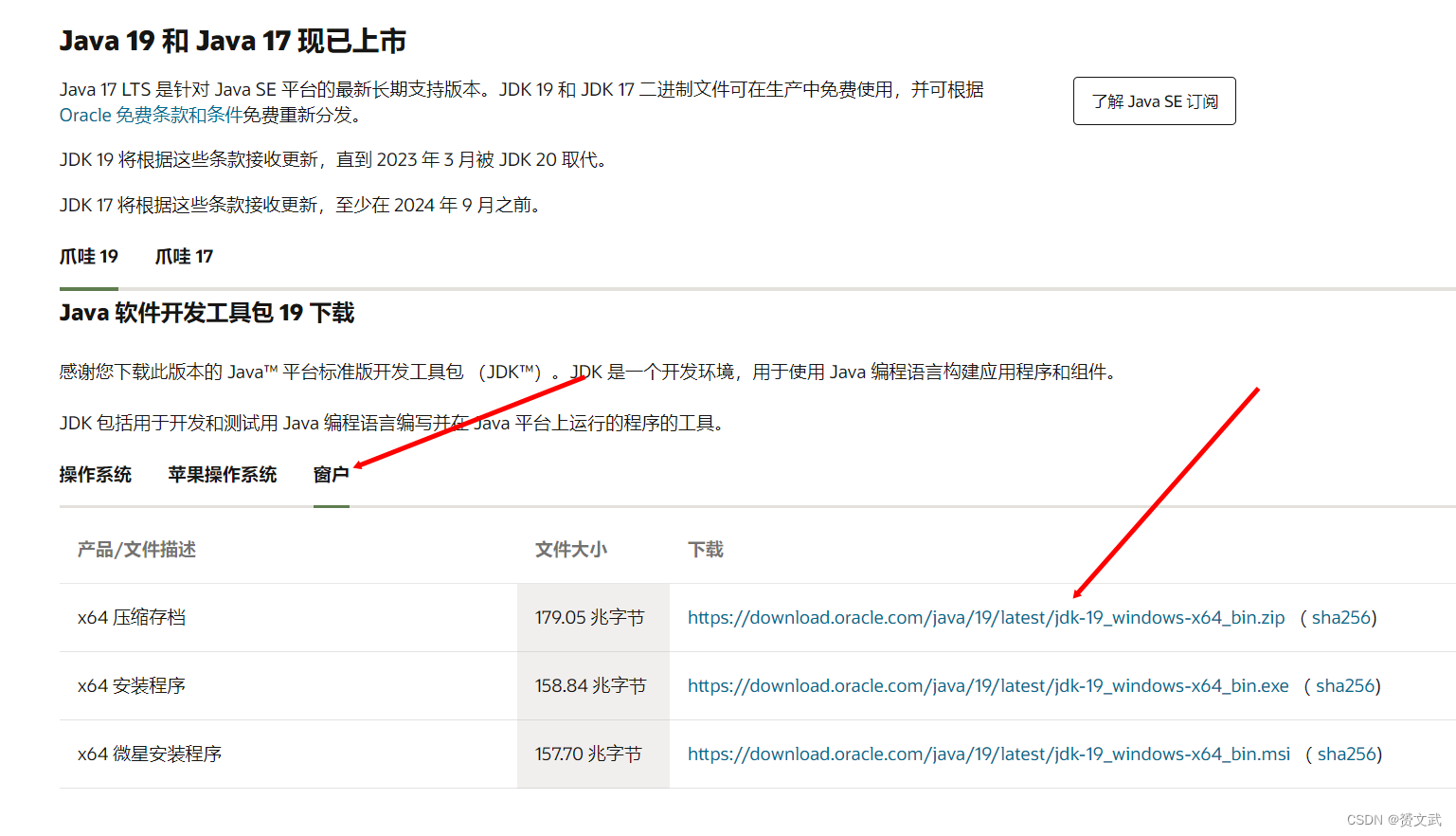The height and width of the screenshot is (836, 1456).
Task: Open the Oracle 免费条款和条件 link
Action: coord(151,115)
